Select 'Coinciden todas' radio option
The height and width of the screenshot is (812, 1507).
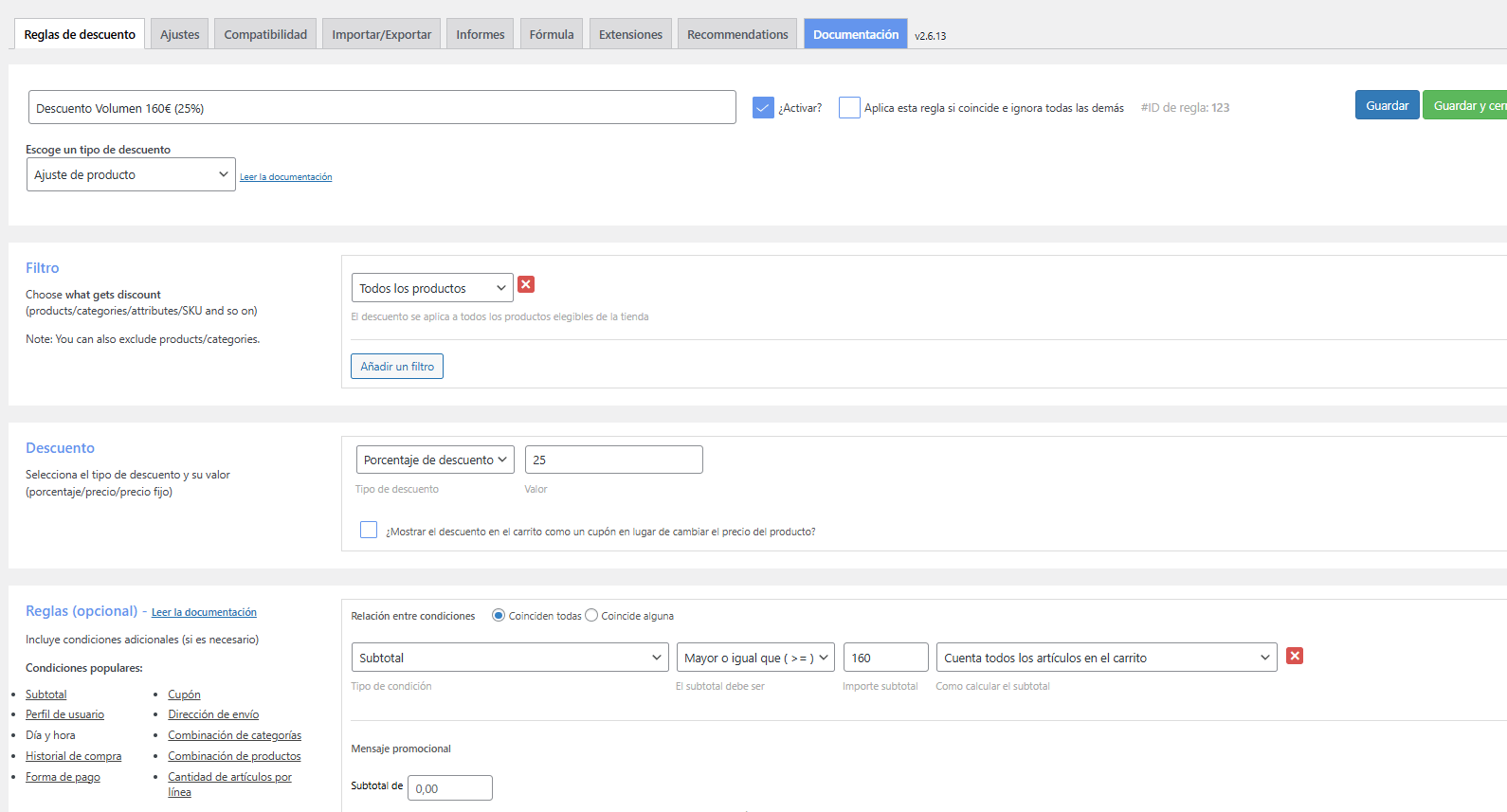(x=499, y=616)
